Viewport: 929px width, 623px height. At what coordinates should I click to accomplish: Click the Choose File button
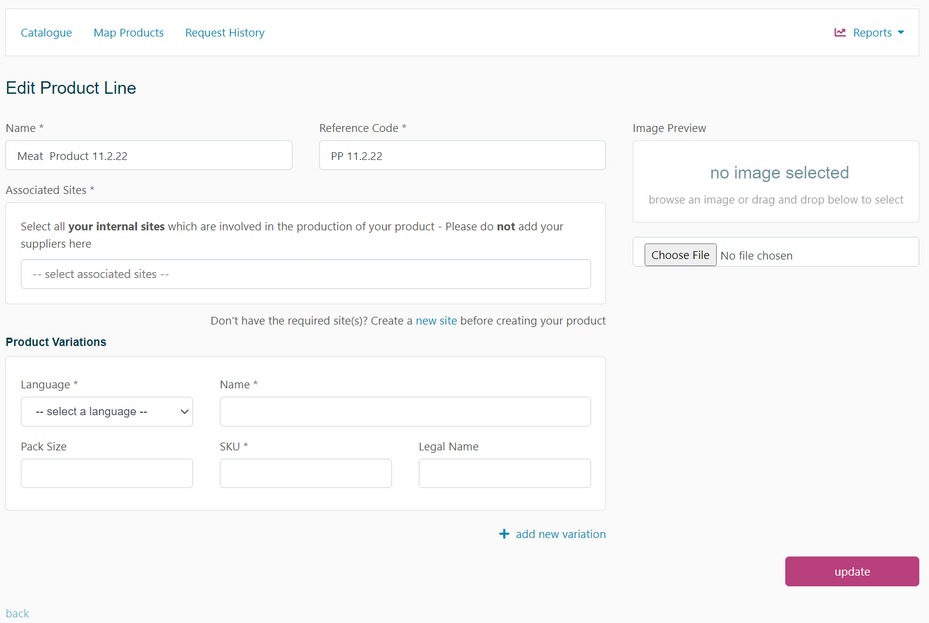coord(680,255)
